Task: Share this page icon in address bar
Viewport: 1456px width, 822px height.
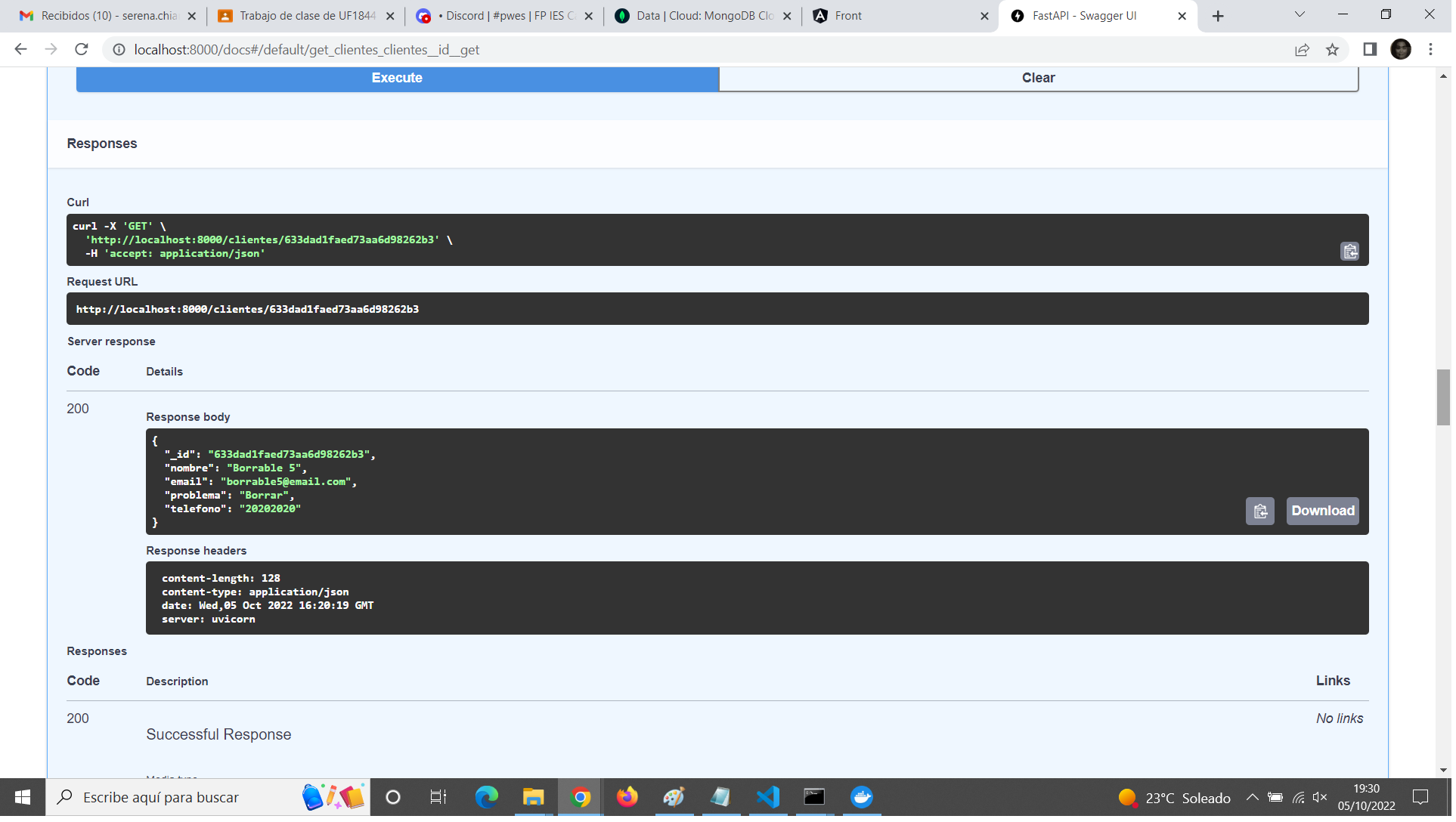Action: (x=1306, y=50)
